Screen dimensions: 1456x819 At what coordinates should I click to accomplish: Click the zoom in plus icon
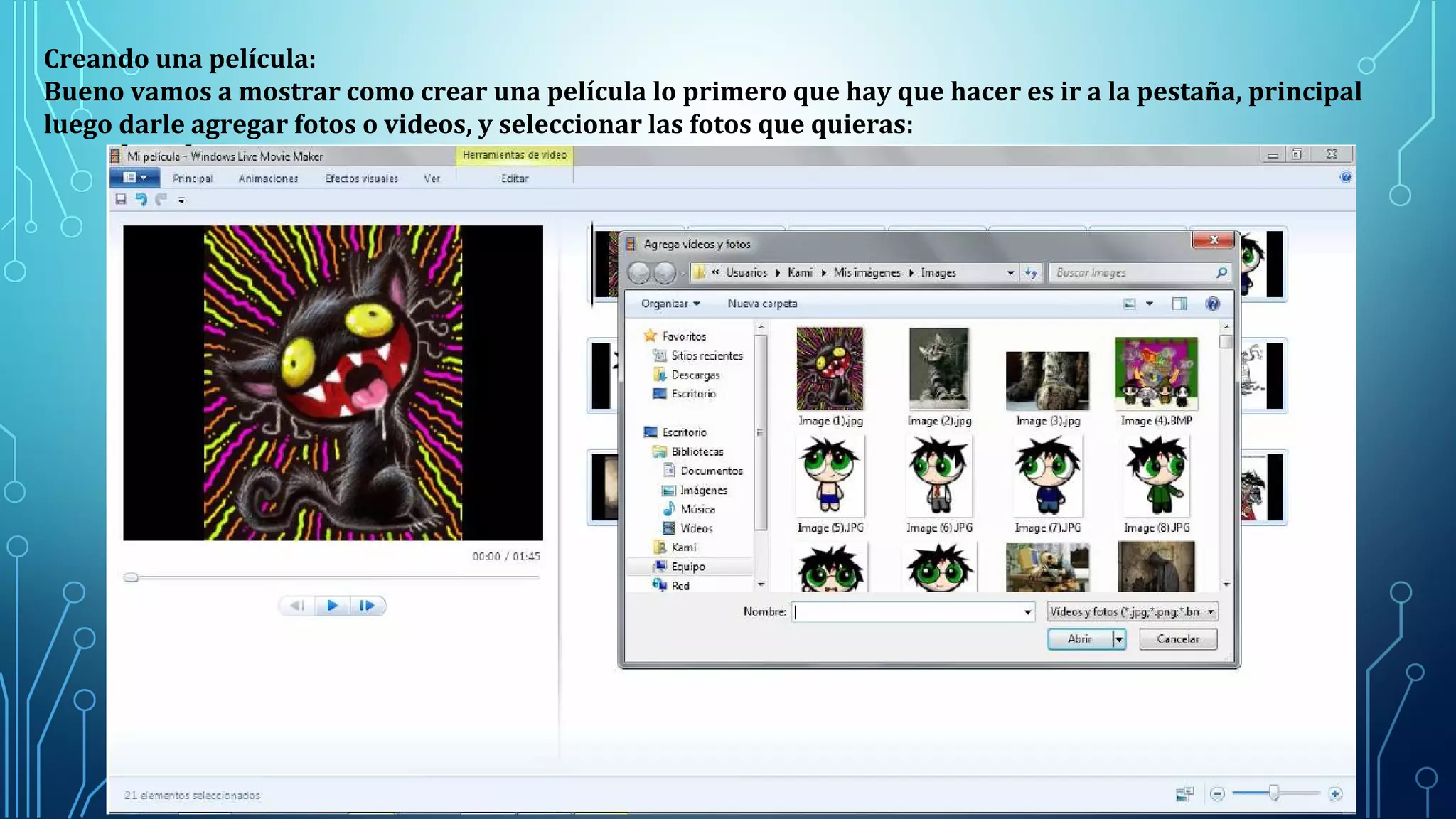1335,794
